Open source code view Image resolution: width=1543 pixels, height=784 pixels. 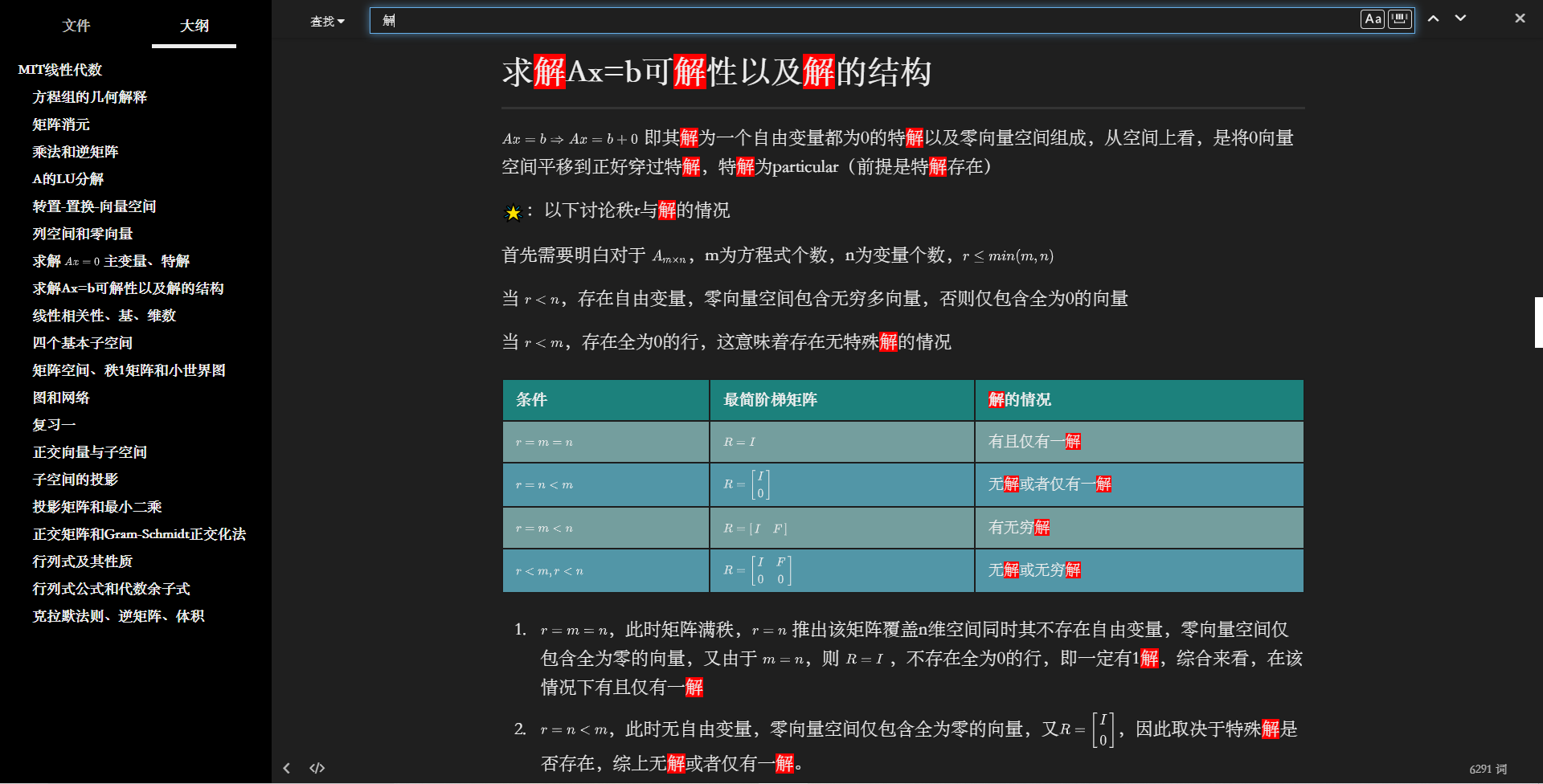tap(316, 768)
